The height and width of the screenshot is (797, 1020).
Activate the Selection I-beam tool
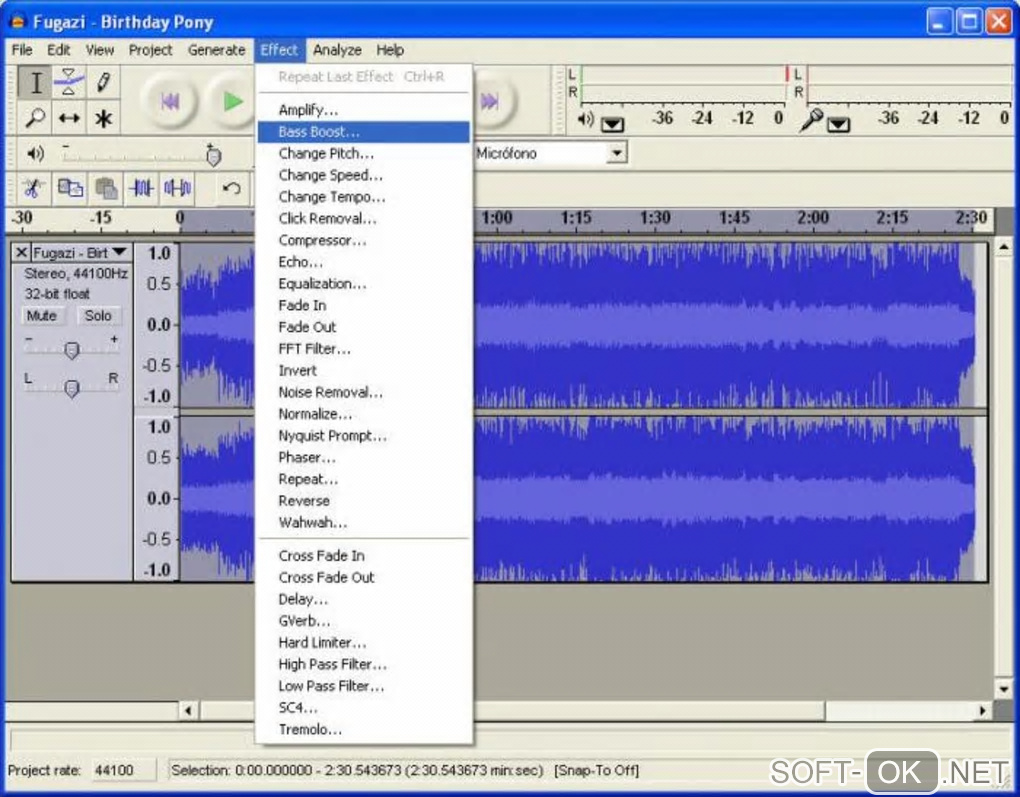35,82
